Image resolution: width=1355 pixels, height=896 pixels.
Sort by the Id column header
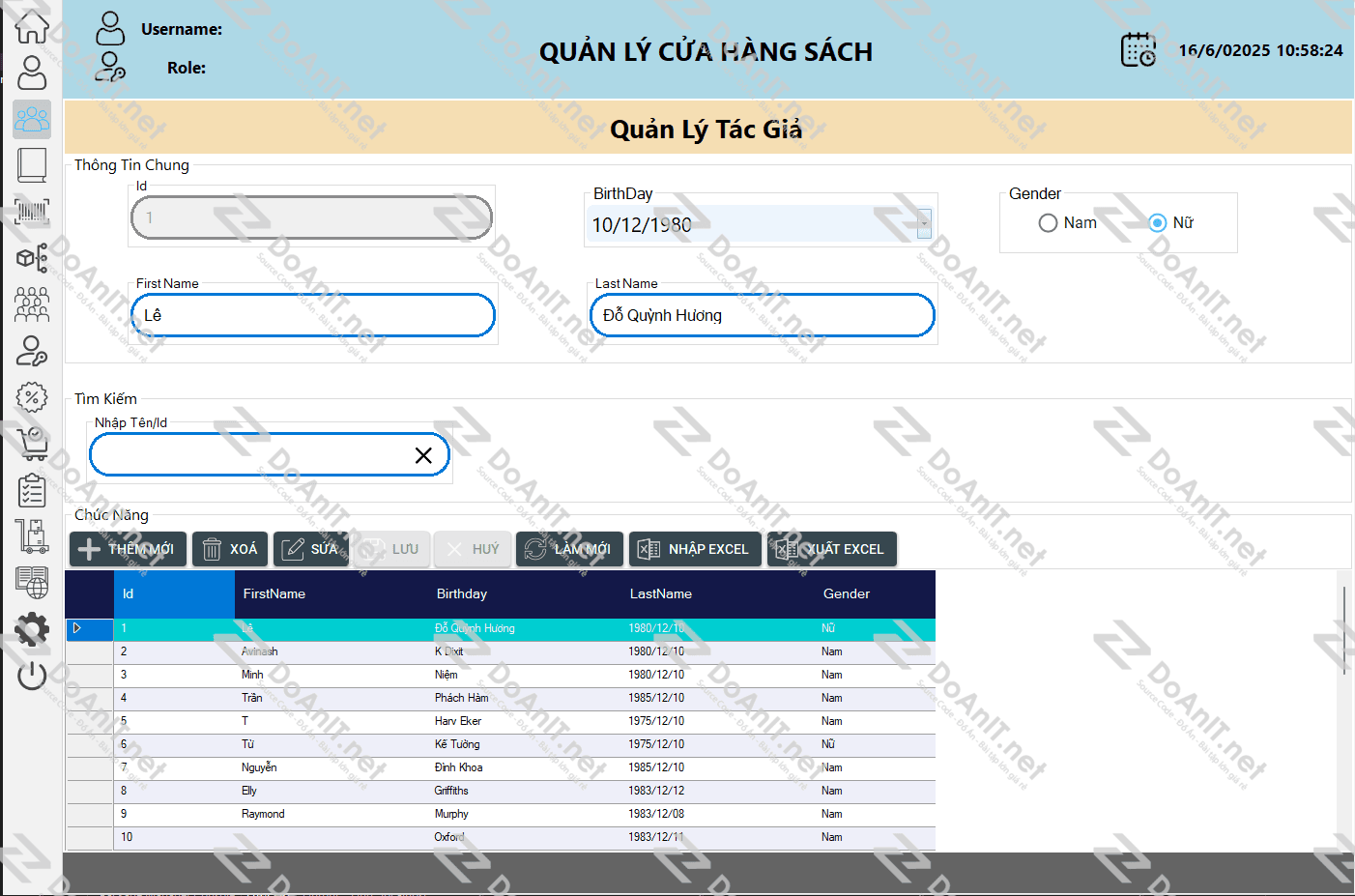(x=174, y=594)
